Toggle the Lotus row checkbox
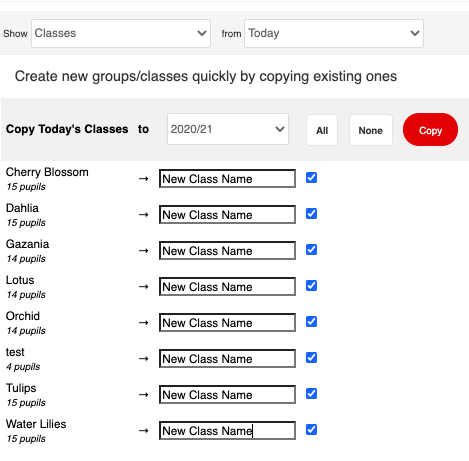This screenshot has height=461, width=469. click(x=311, y=286)
